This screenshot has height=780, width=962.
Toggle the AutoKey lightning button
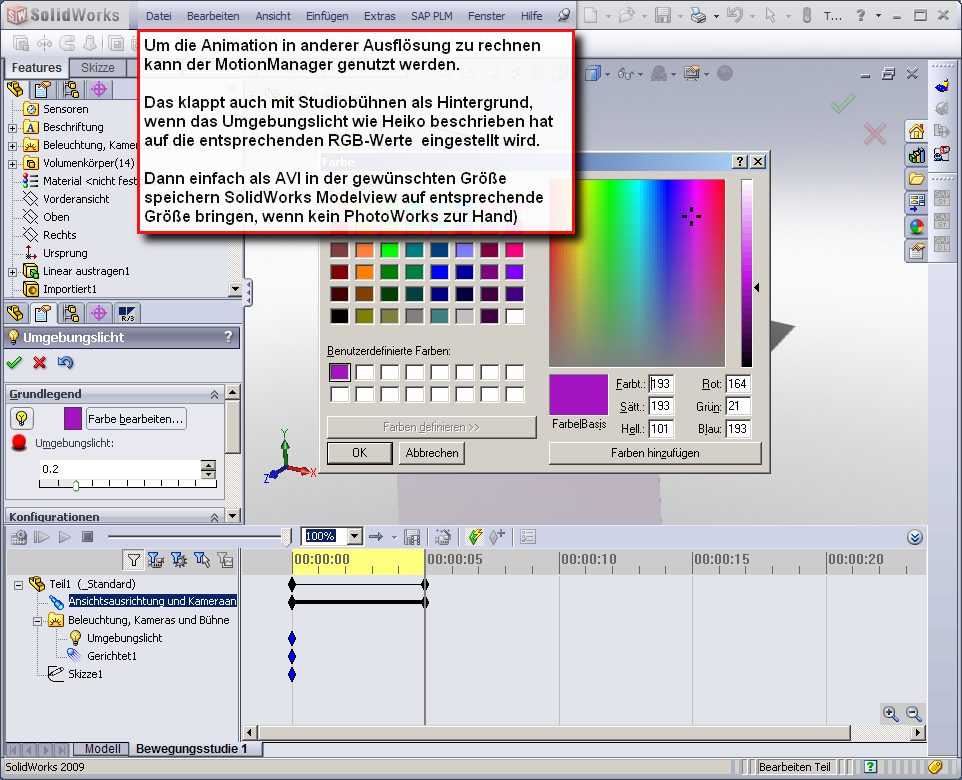pyautogui.click(x=474, y=537)
